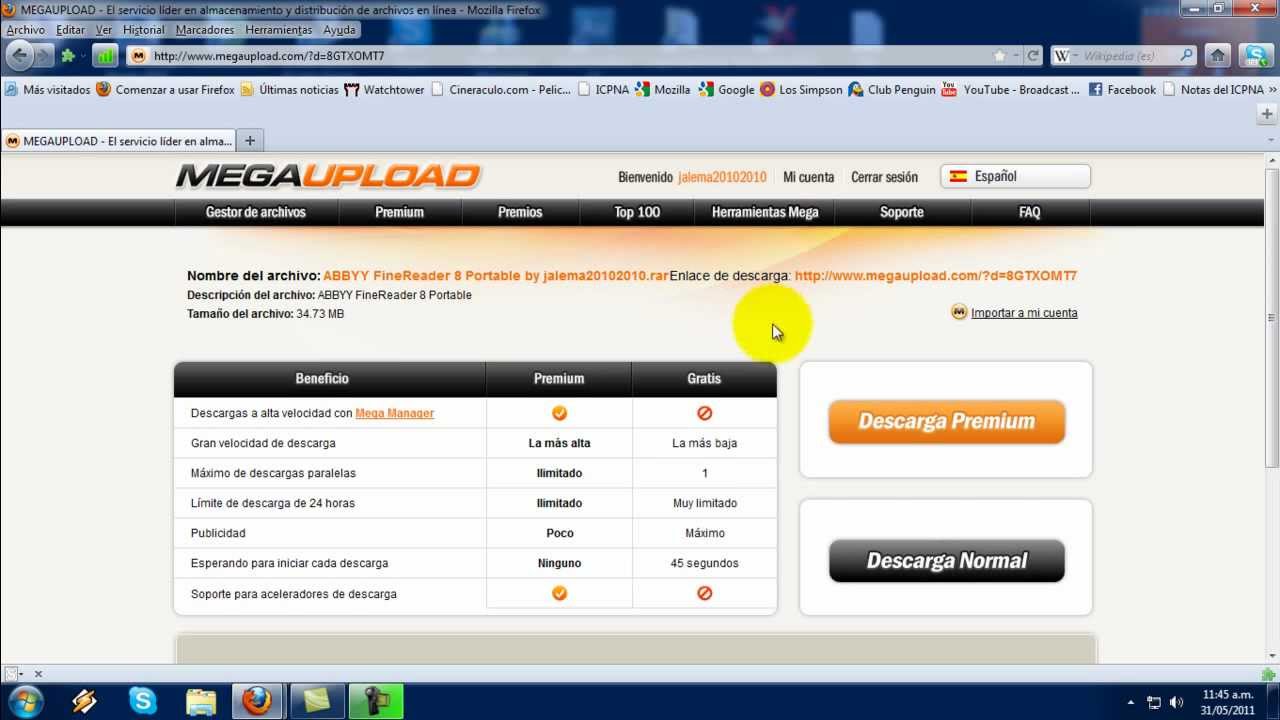Open Herramientas Mega nav tab

click(x=765, y=212)
